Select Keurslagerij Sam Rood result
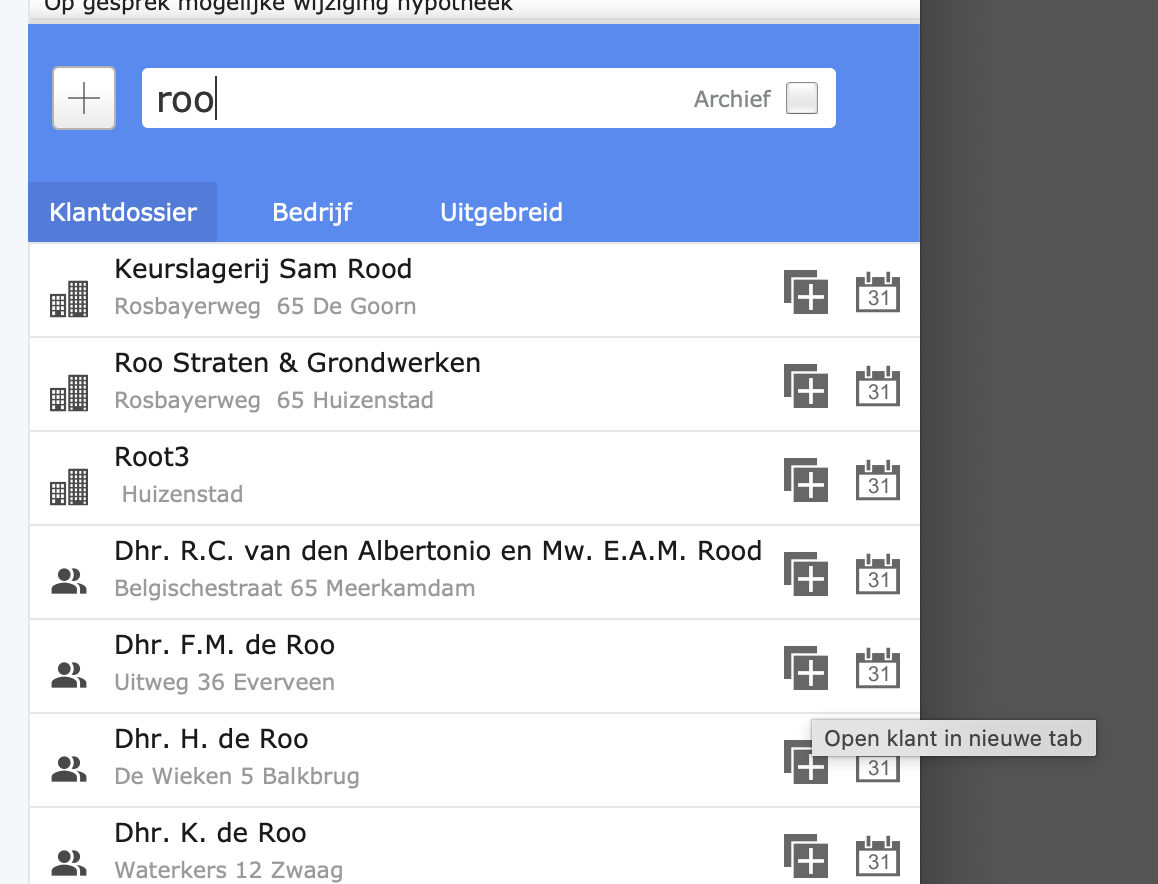This screenshot has width=1158, height=884. tap(474, 290)
